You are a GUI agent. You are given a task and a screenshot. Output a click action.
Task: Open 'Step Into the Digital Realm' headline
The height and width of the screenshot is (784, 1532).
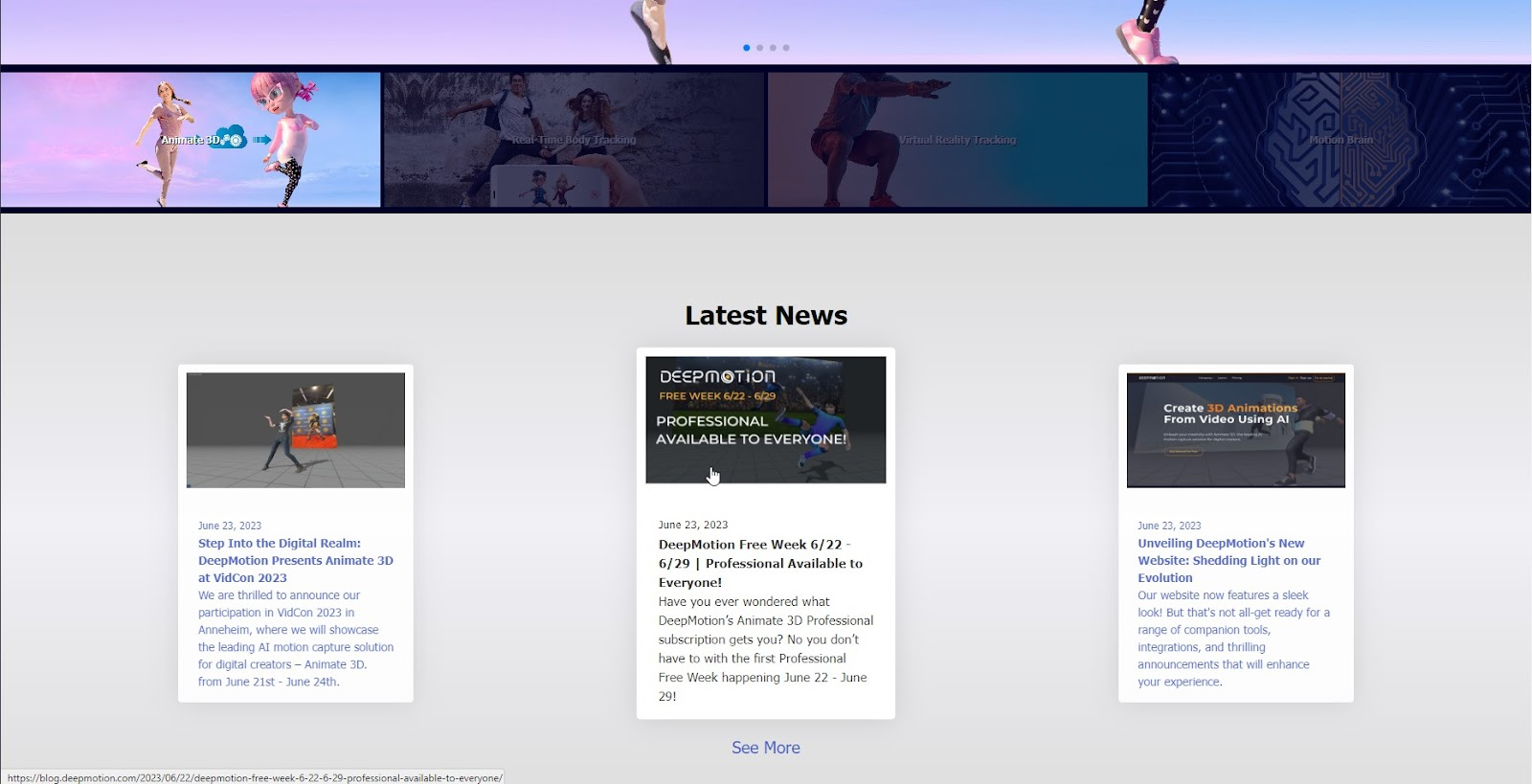click(x=296, y=560)
